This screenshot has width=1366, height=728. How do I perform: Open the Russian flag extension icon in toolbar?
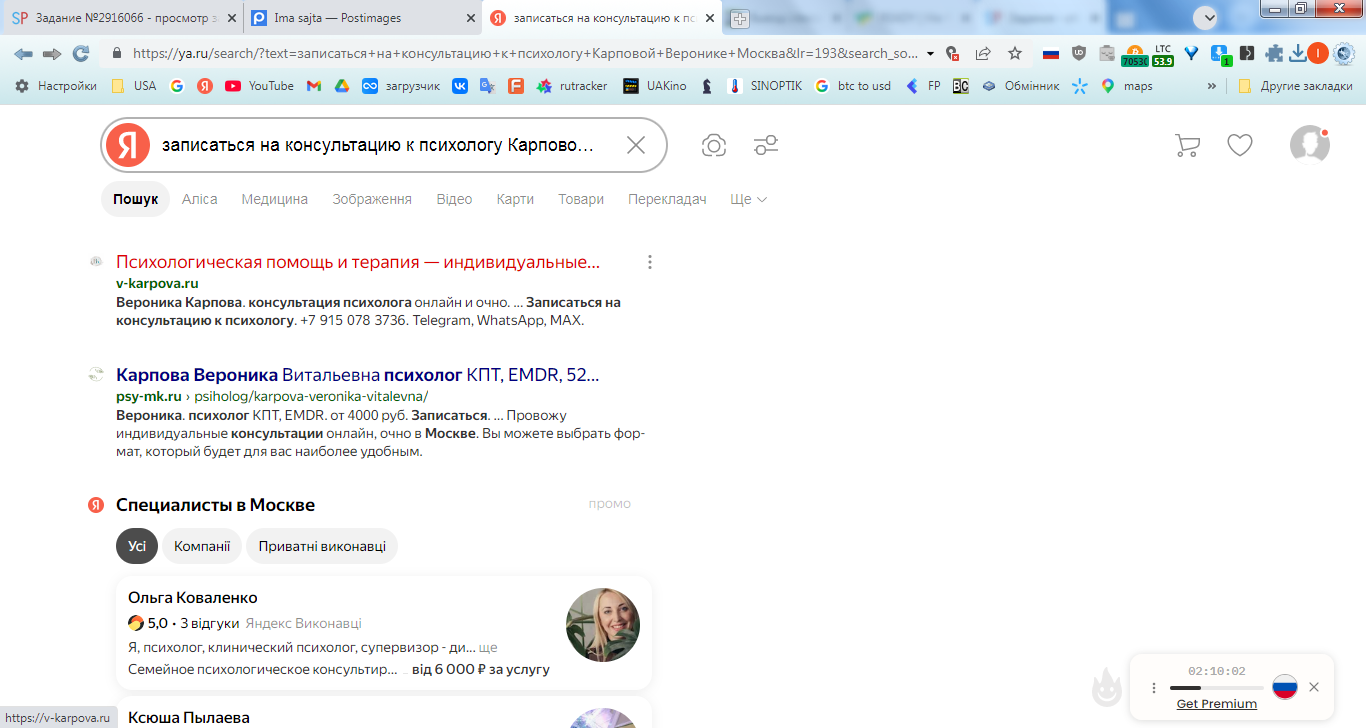[1050, 54]
